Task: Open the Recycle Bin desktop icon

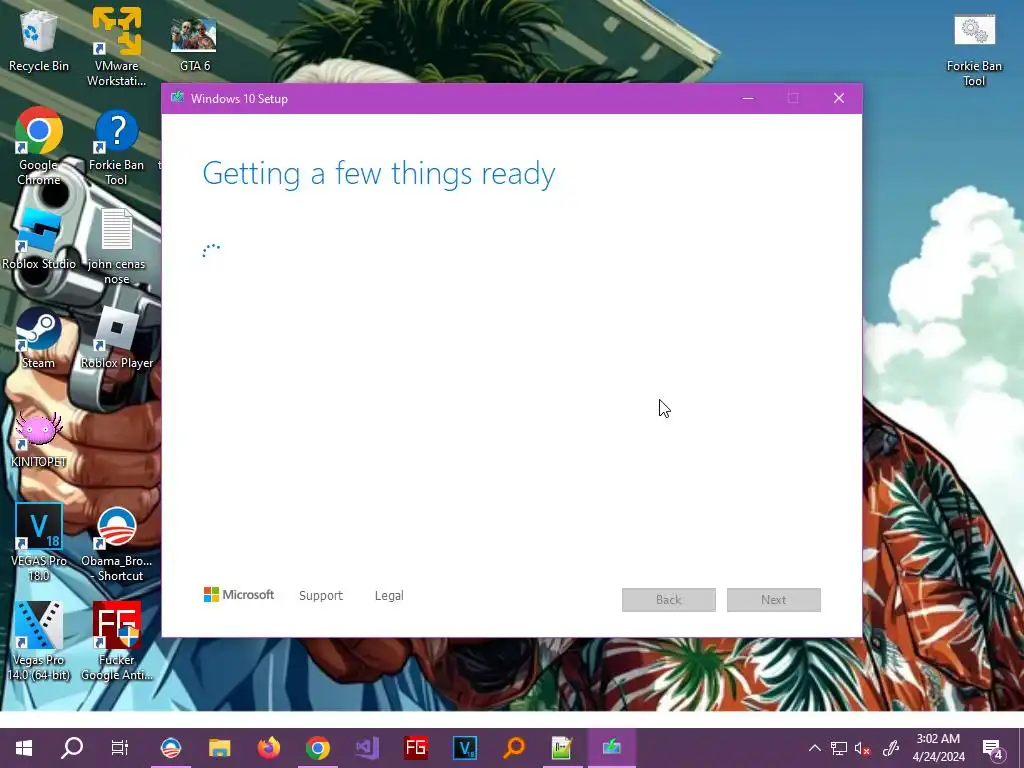Action: (39, 40)
